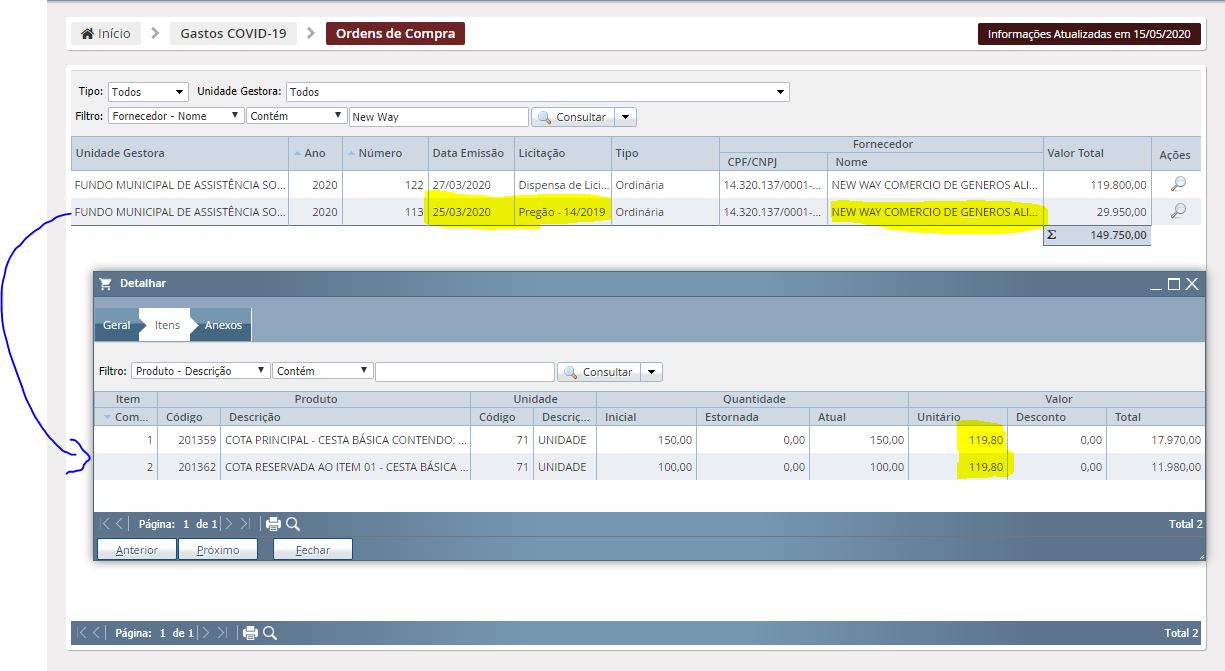Click sum total 149.750,00 cell

pyautogui.click(x=1097, y=236)
